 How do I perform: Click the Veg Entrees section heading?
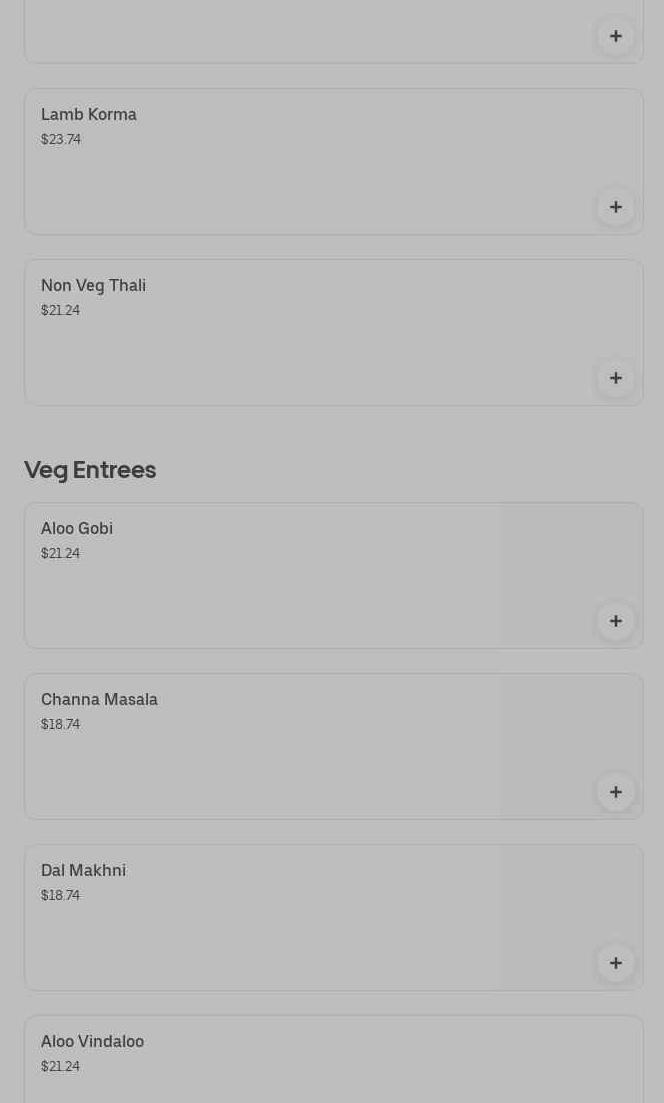click(x=90, y=469)
